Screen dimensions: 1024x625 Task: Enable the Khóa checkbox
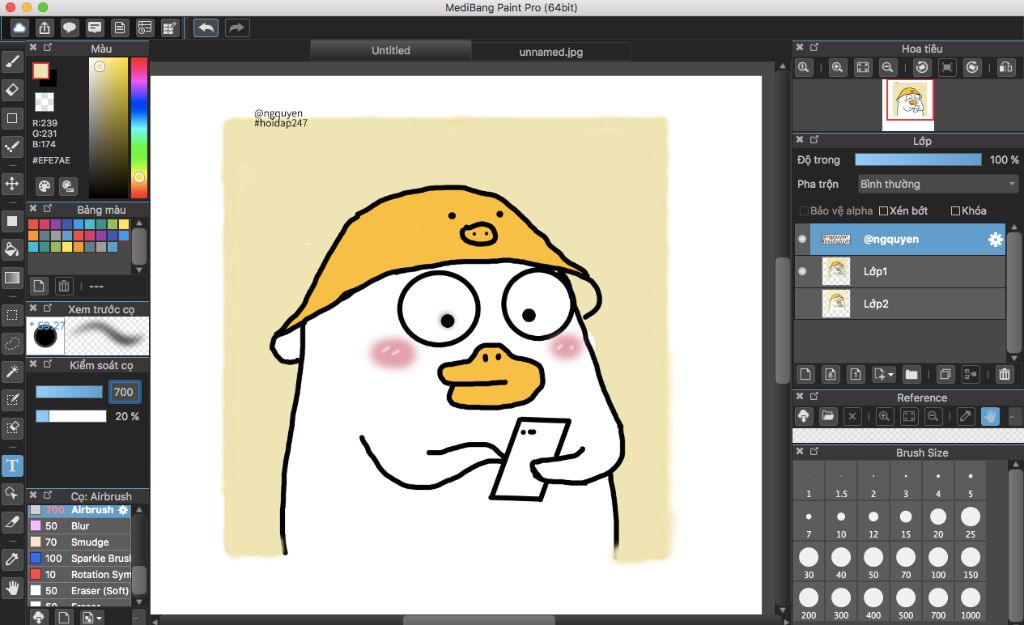tap(955, 211)
